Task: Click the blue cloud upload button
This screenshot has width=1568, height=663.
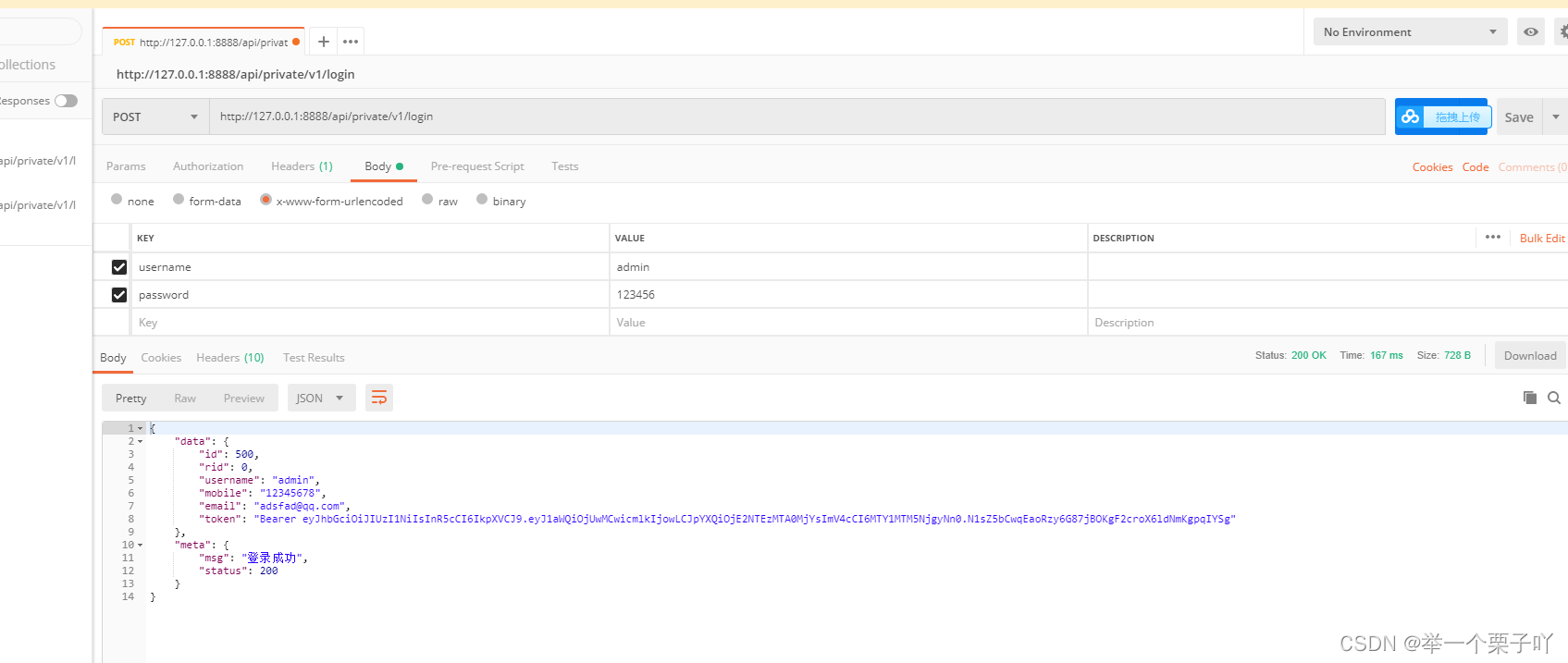Action: [x=1441, y=117]
